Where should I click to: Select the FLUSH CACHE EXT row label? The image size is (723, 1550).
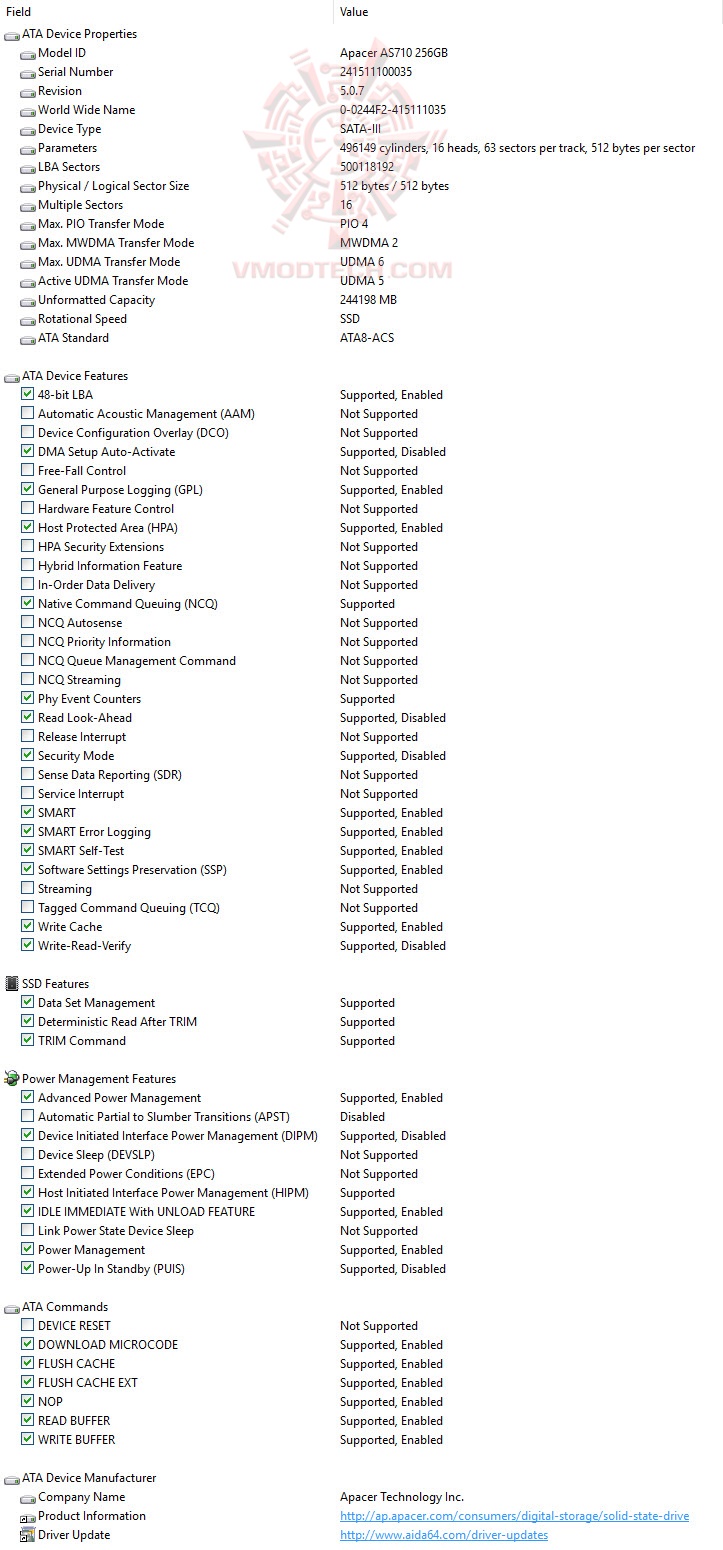coord(88,1383)
